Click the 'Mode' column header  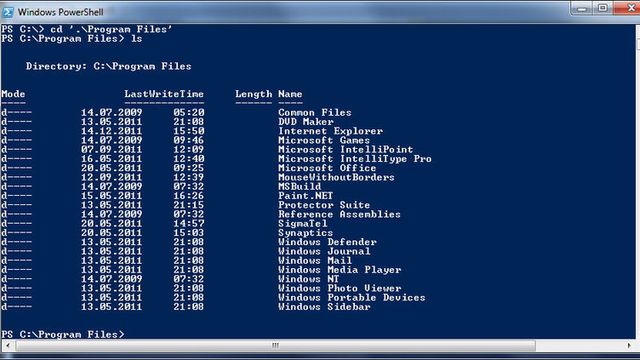pos(13,94)
